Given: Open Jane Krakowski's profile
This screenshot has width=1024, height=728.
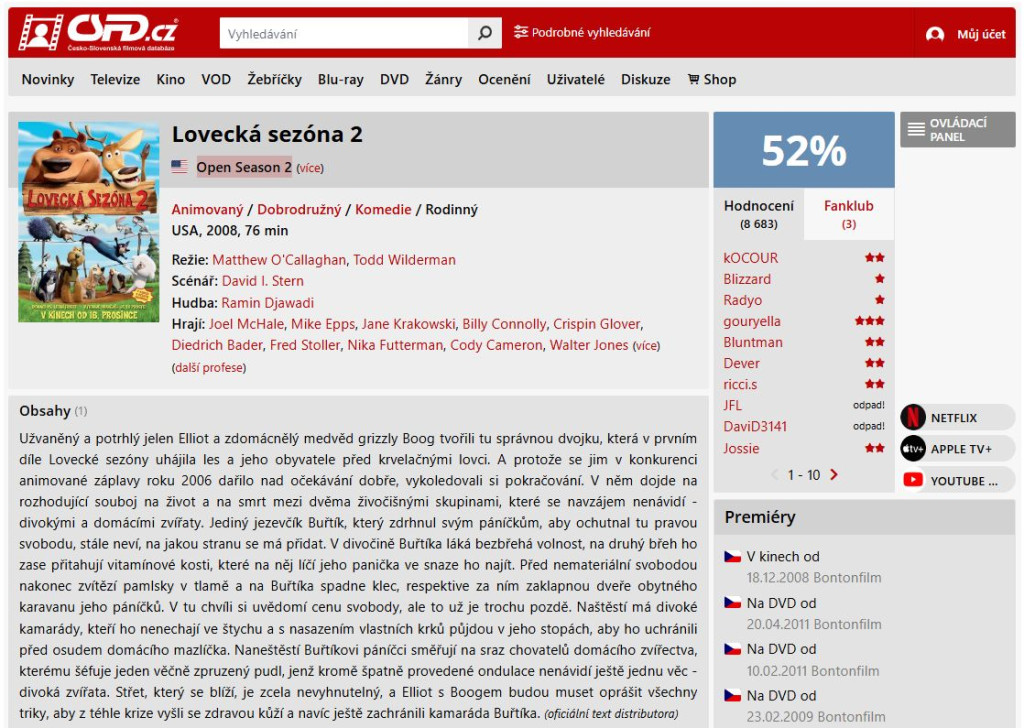Looking at the screenshot, I should click(x=408, y=324).
